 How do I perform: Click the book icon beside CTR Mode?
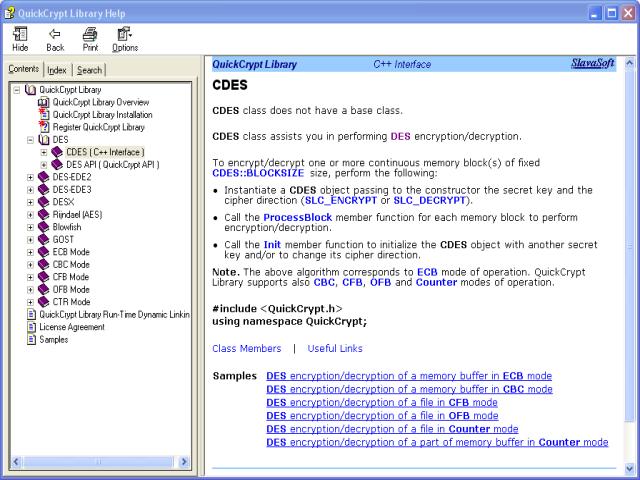44,302
